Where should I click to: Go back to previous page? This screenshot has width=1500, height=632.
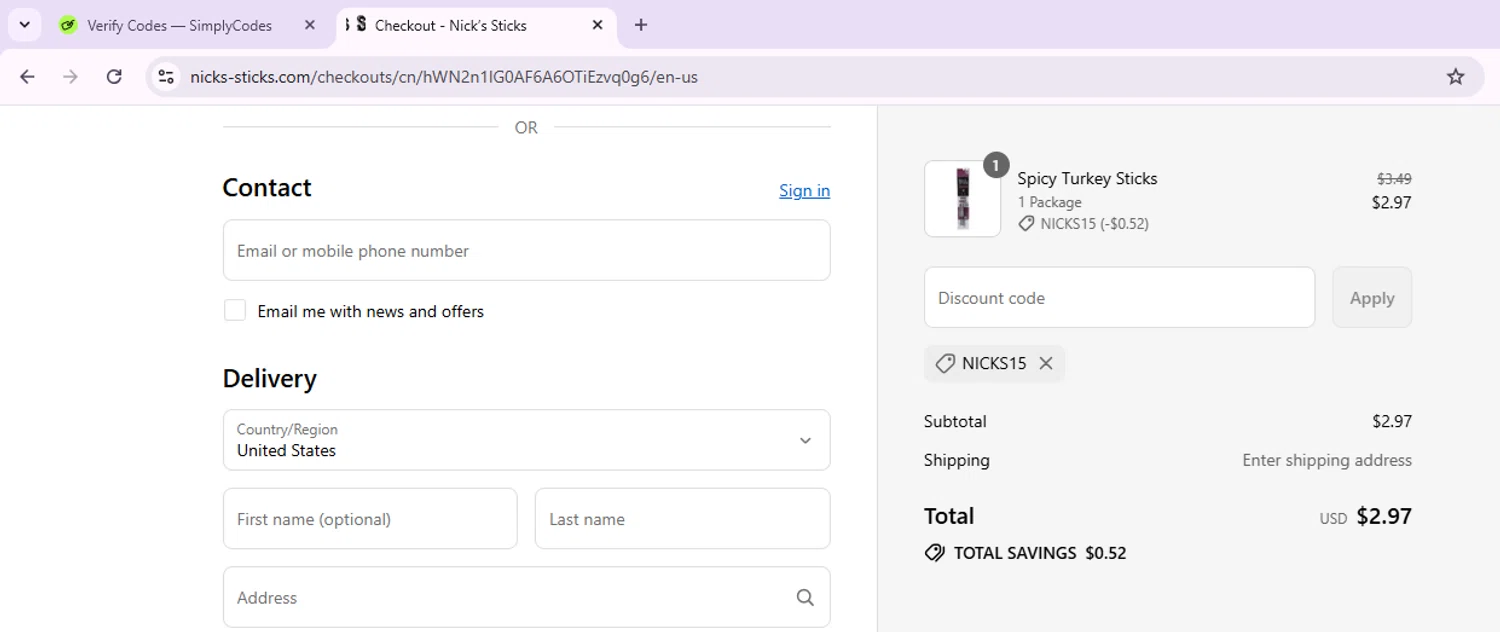pyautogui.click(x=27, y=77)
